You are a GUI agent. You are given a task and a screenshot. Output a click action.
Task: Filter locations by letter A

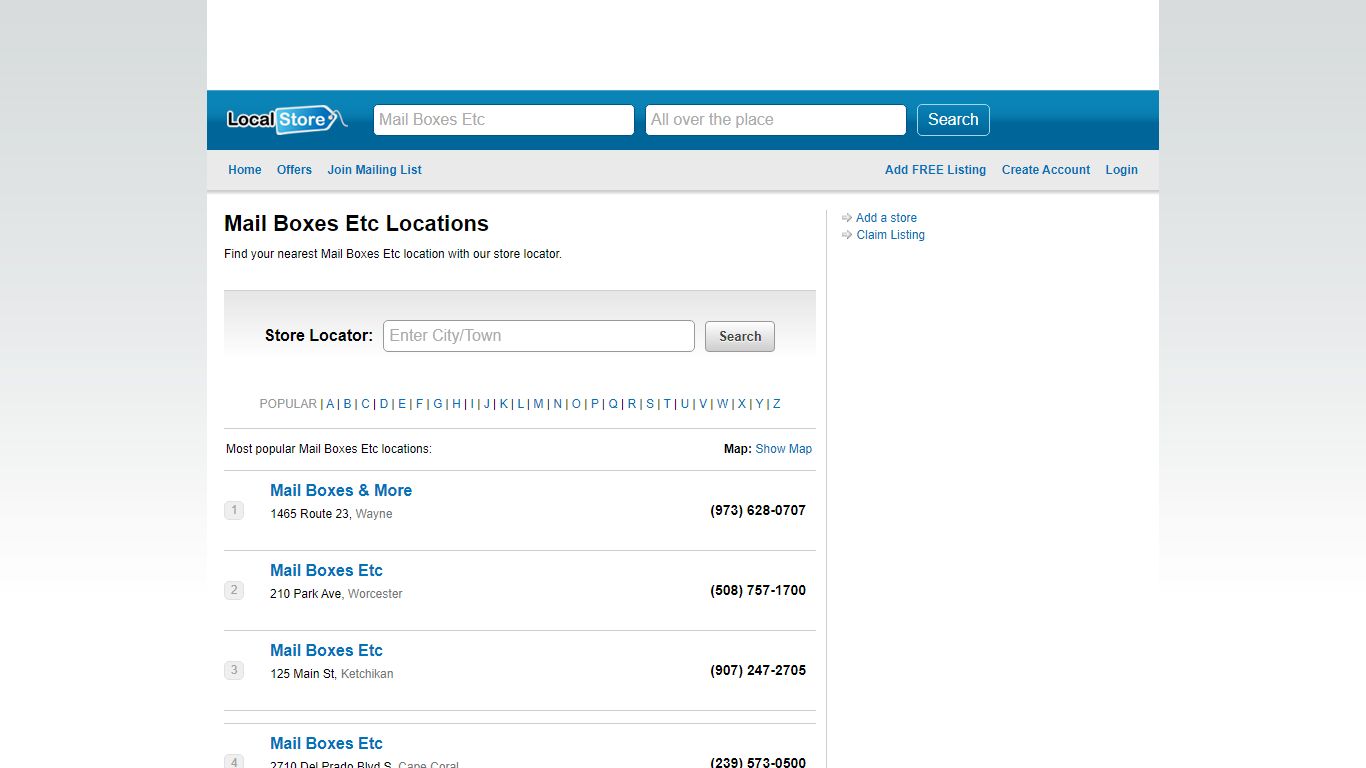(330, 404)
